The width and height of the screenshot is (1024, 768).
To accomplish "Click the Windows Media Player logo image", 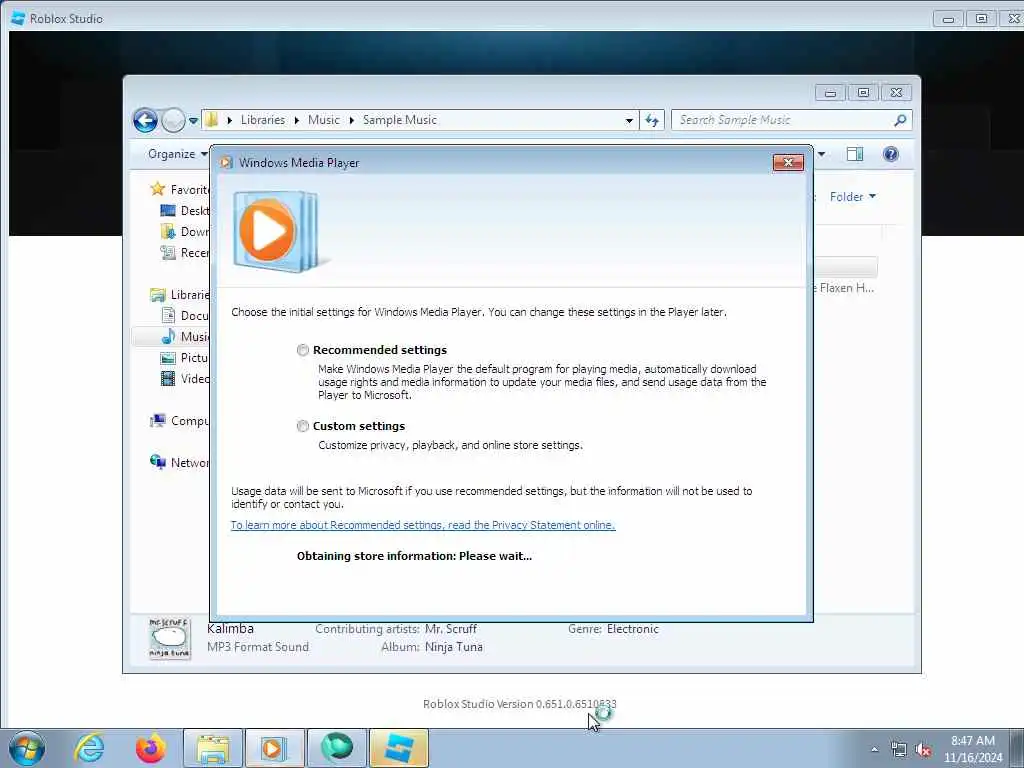I will tap(279, 231).
